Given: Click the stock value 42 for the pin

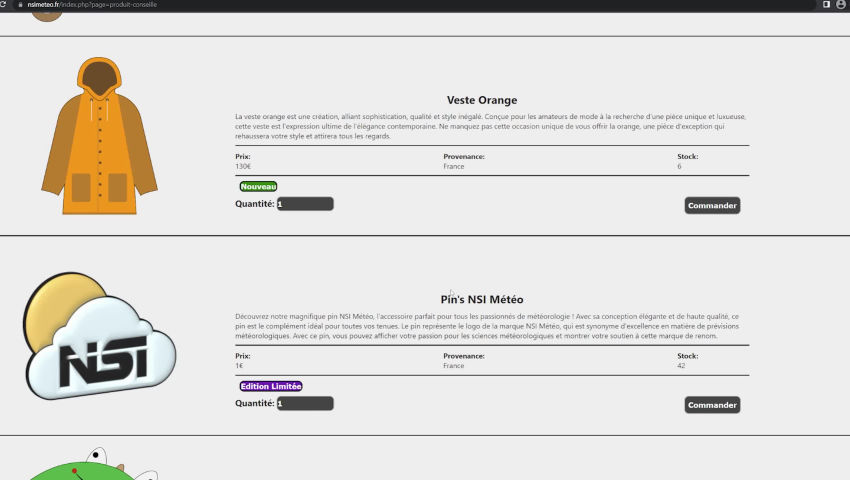Looking at the screenshot, I should (681, 366).
